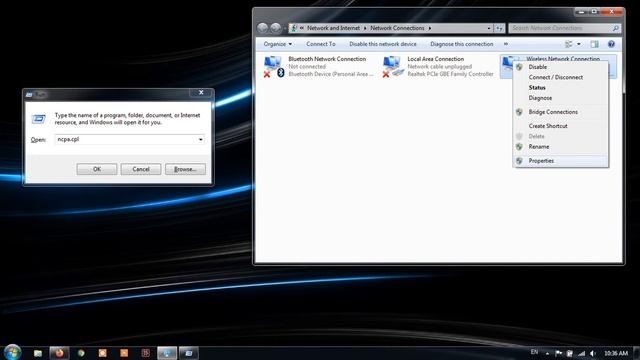Click the search magnifier icon in Network Connections
Image resolution: width=640 pixels, height=360 pixels.
616,28
